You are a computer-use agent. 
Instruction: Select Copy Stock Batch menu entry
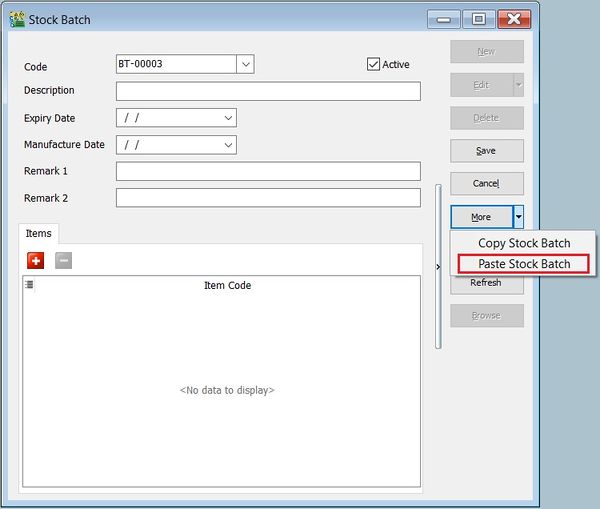[x=524, y=243]
